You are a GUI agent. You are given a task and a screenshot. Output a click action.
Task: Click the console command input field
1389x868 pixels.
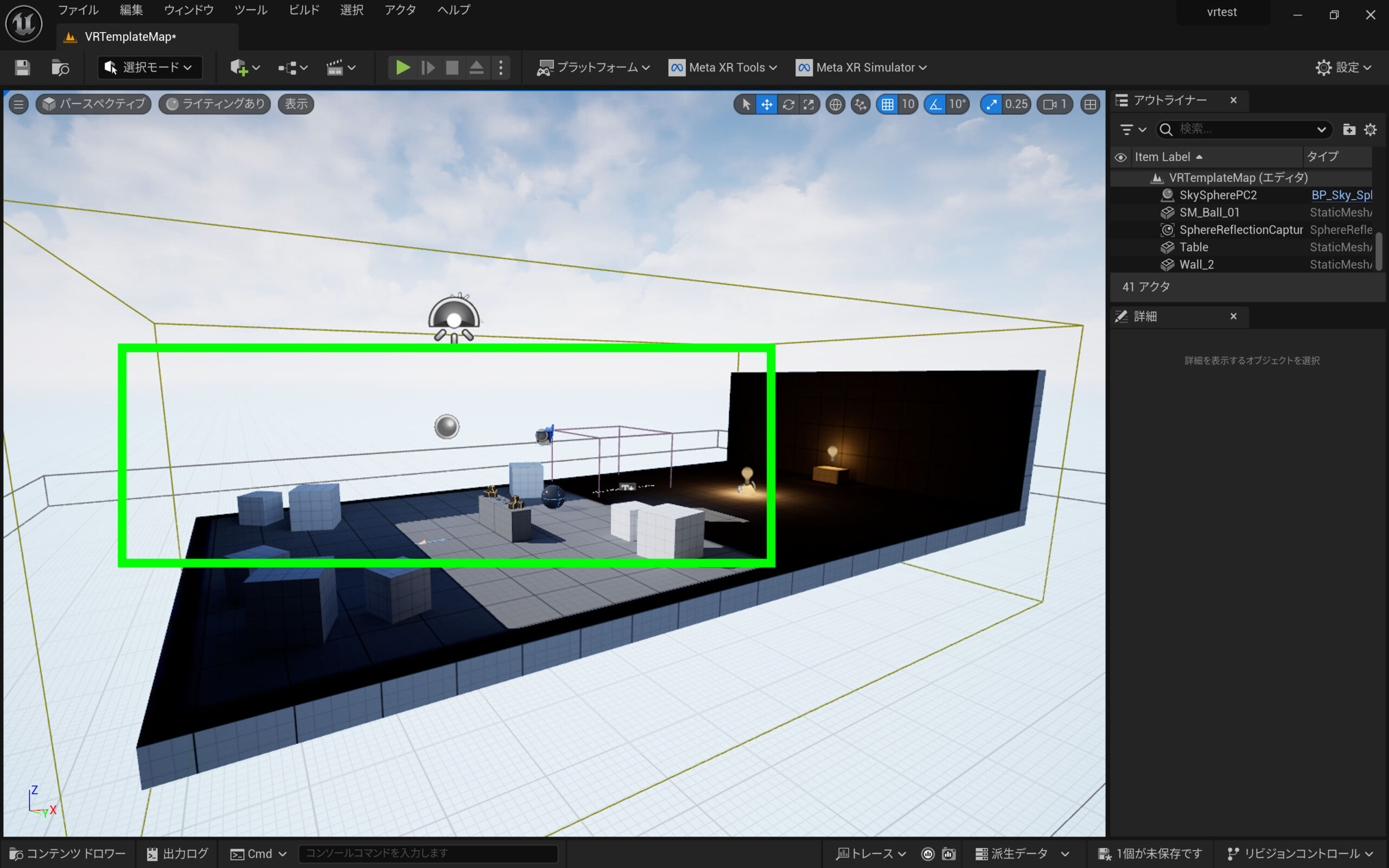click(x=428, y=854)
